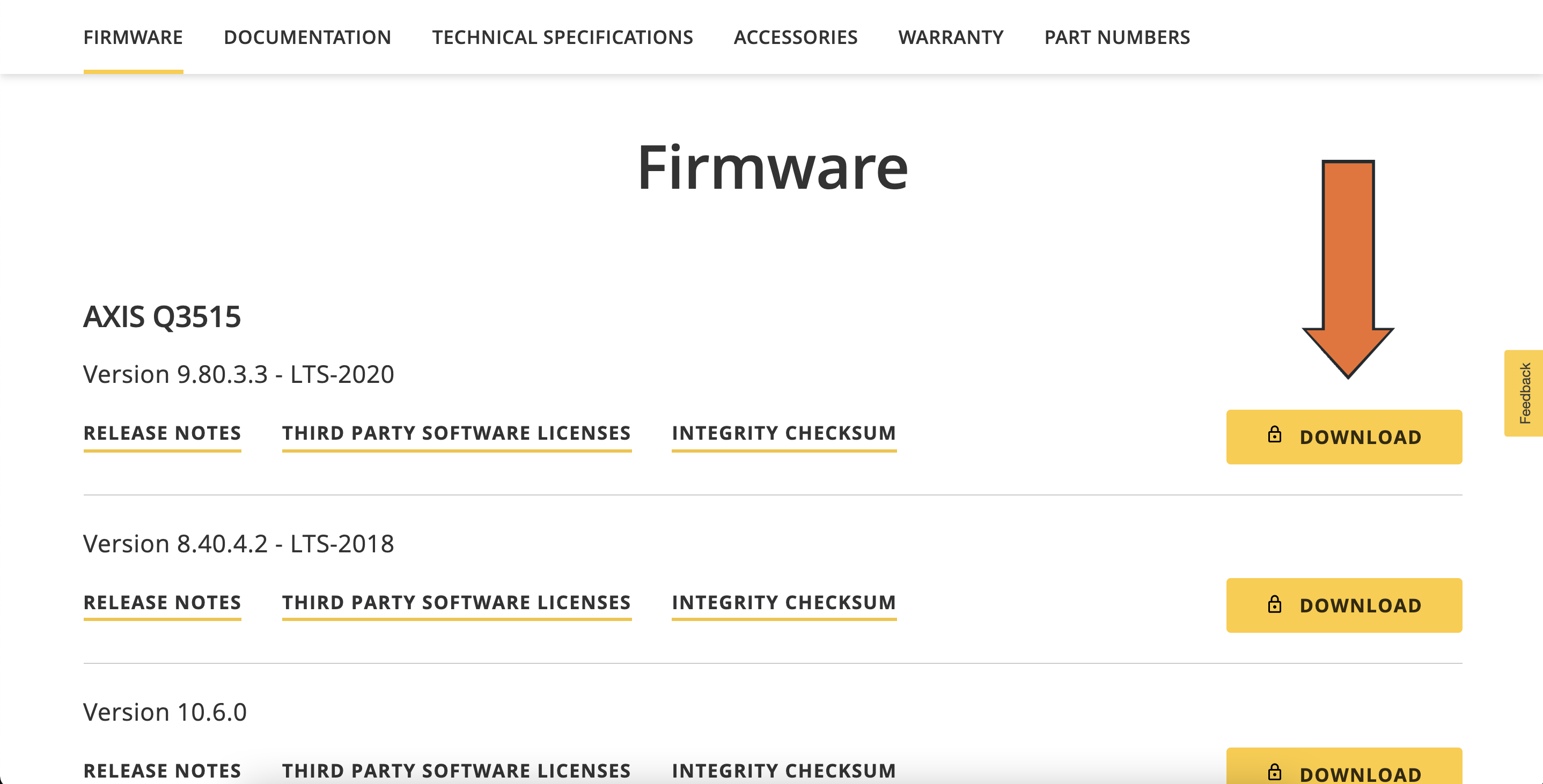Image resolution: width=1543 pixels, height=784 pixels.
Task: Download firmware version 8.40.4.2 LTS-2018
Action: coord(1344,605)
